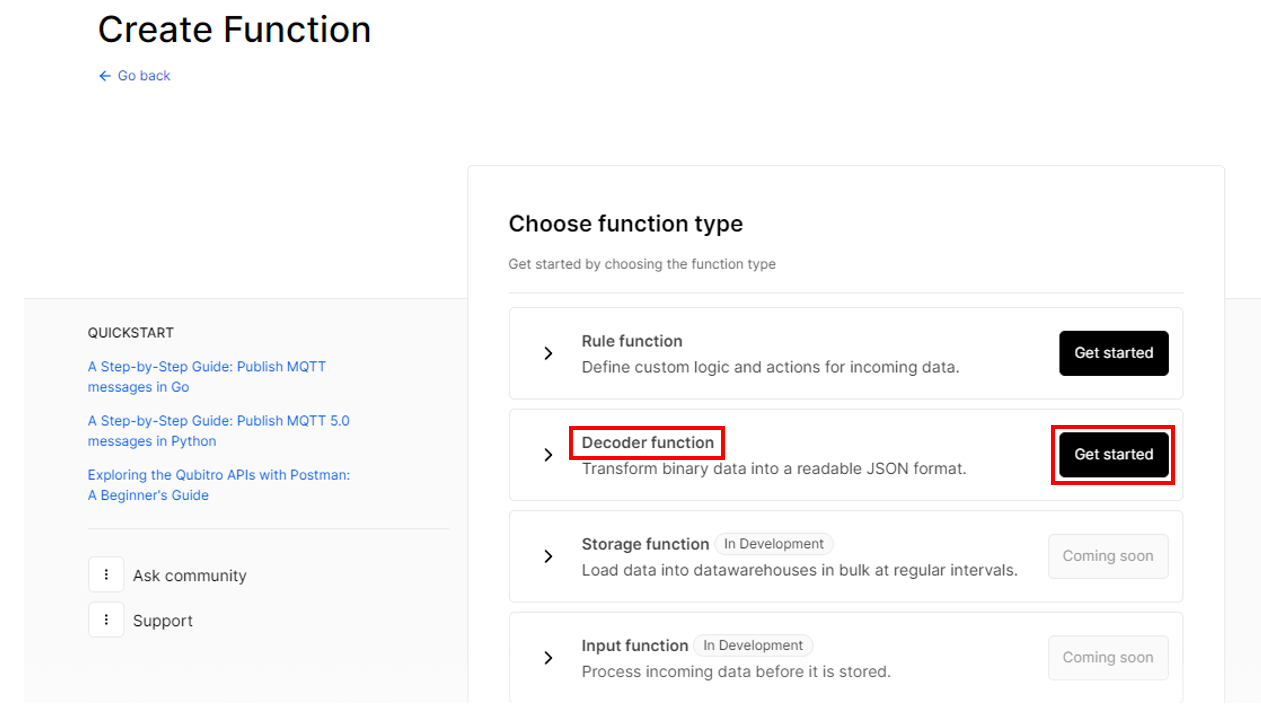Expand the Input function chevron
Image resolution: width=1261 pixels, height=715 pixels.
point(548,658)
